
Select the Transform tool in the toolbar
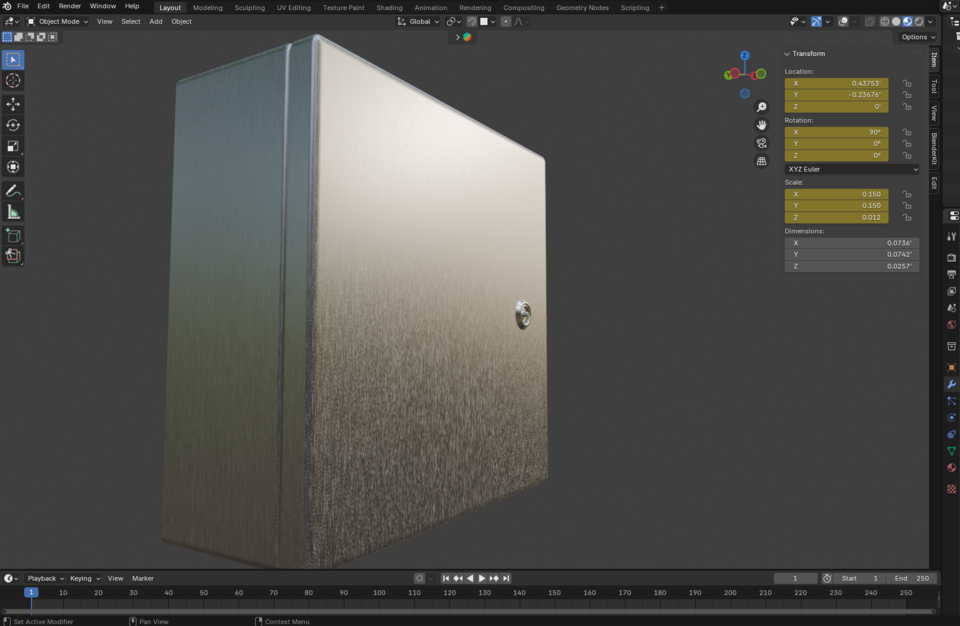pos(13,167)
